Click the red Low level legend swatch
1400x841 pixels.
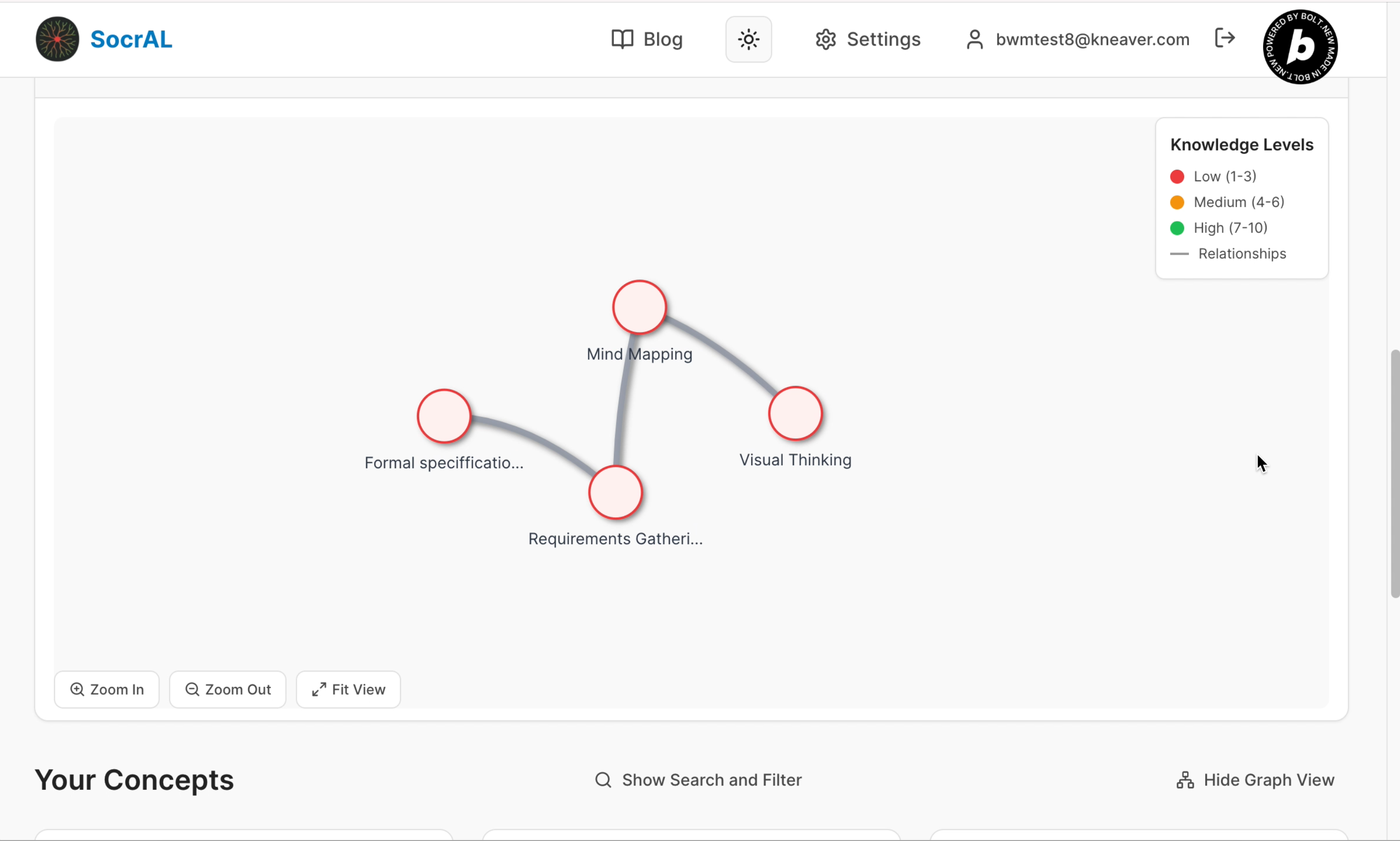point(1177,176)
